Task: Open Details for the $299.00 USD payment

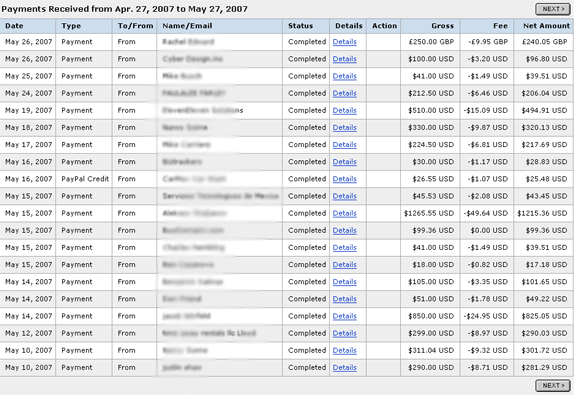Action: tap(344, 333)
